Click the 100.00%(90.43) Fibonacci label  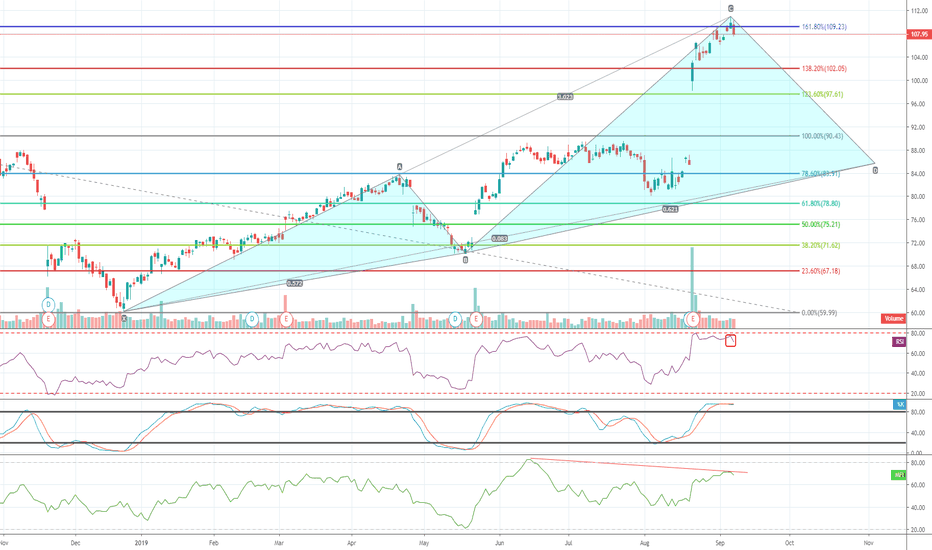click(x=823, y=136)
